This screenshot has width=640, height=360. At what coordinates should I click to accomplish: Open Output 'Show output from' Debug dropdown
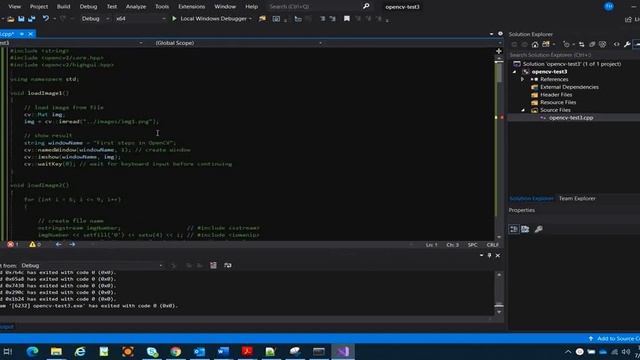coord(91,266)
